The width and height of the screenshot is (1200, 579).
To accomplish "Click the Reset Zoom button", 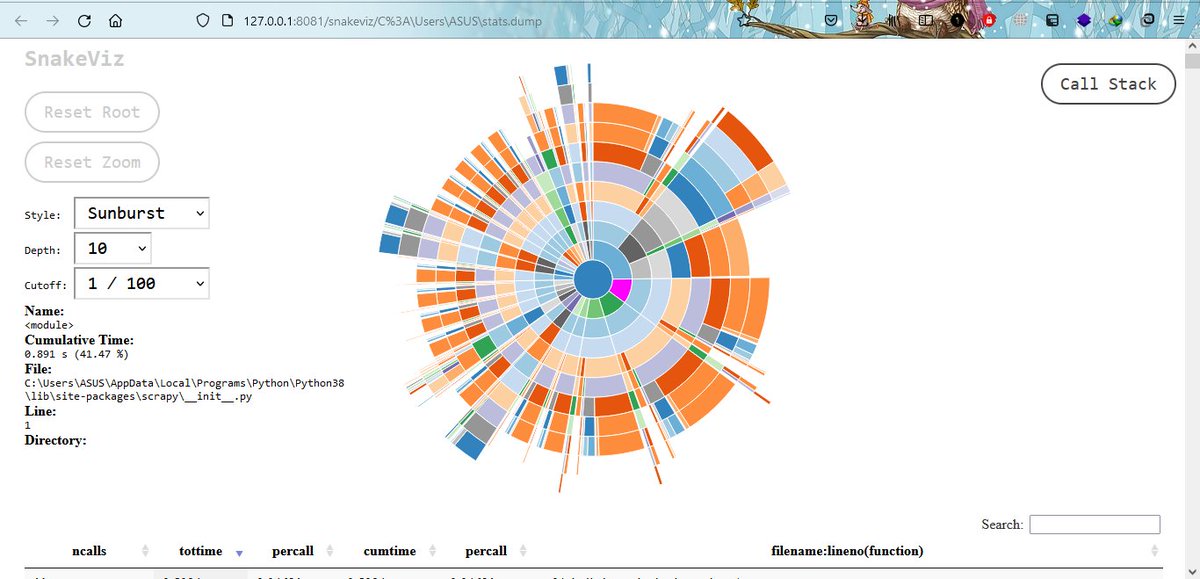I will [x=92, y=162].
